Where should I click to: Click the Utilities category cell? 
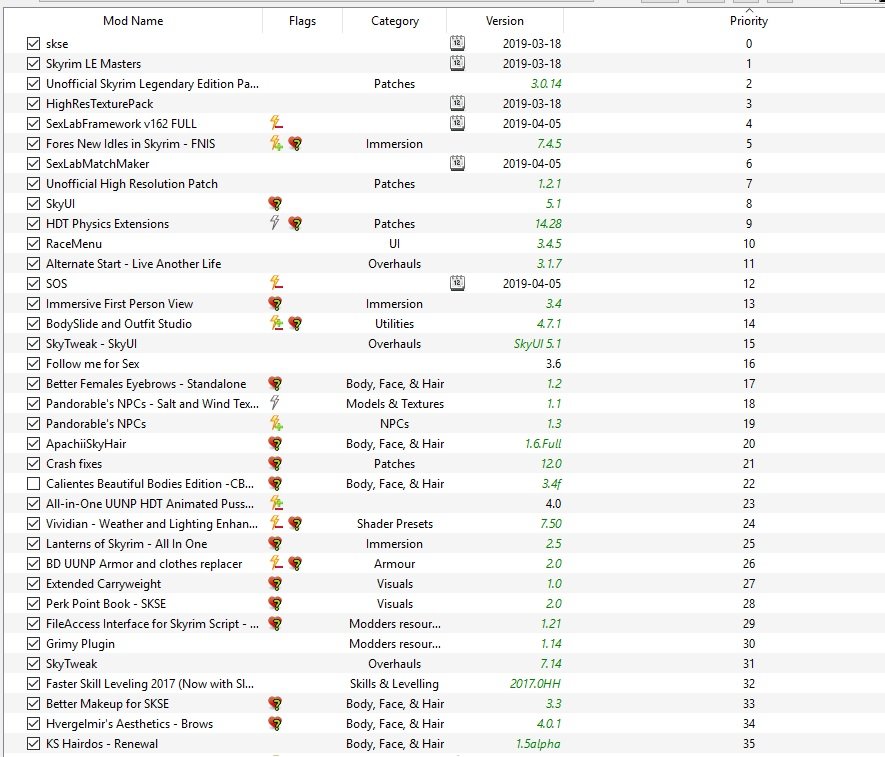tap(395, 323)
